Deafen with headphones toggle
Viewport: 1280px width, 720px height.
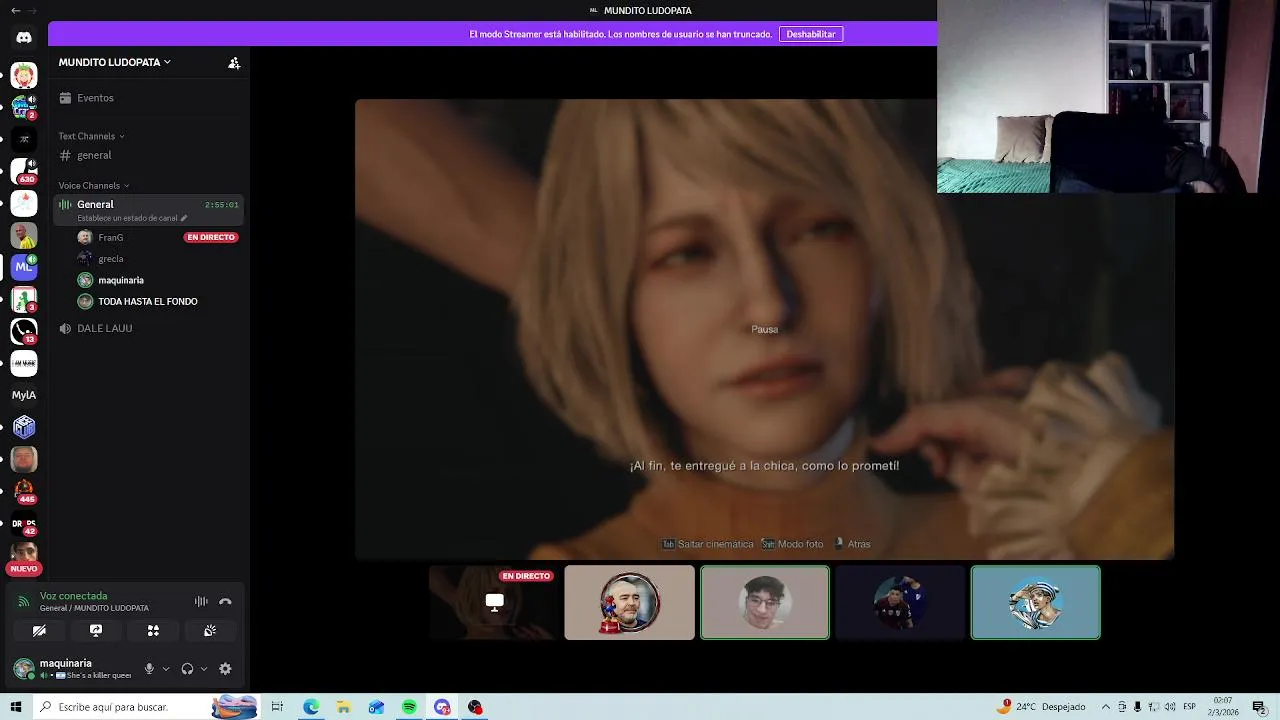tap(187, 669)
